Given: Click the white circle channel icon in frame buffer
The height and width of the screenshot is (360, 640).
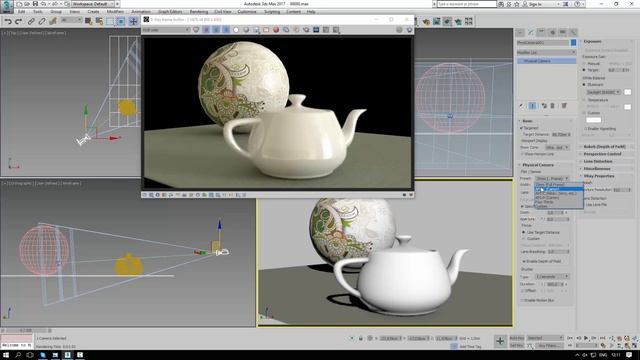Looking at the screenshot, I should click(x=236, y=30).
